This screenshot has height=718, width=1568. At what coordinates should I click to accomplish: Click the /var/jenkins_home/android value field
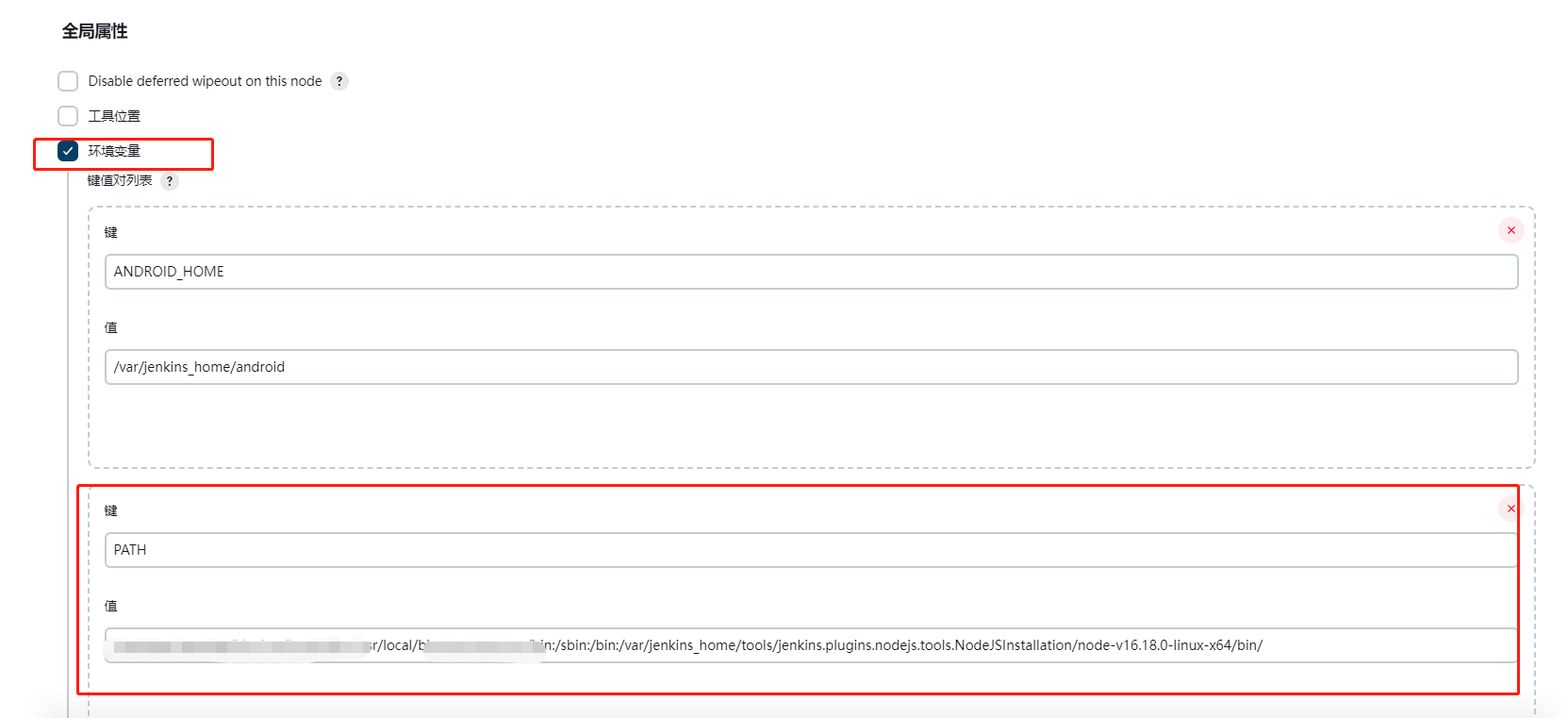coord(811,367)
